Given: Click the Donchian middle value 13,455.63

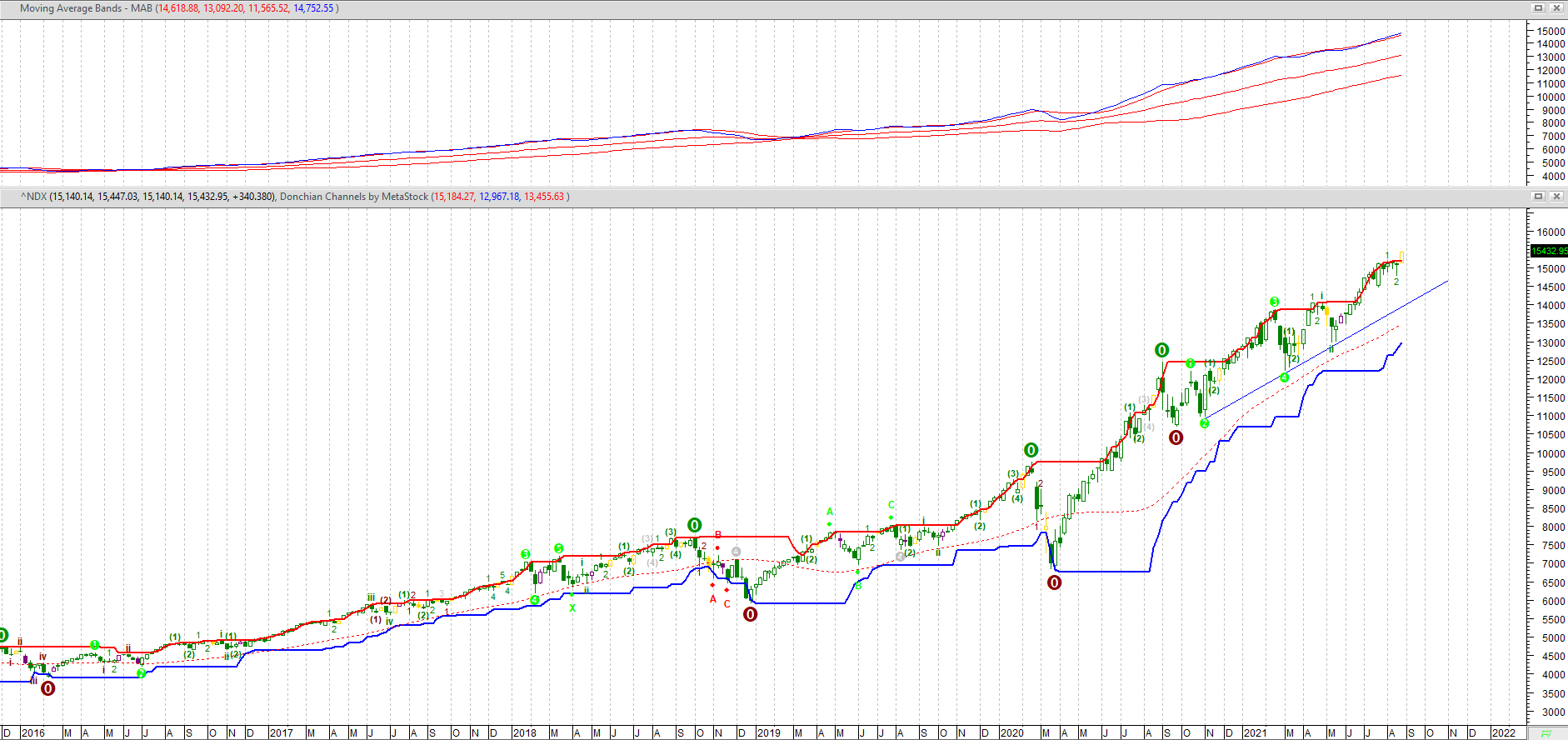Looking at the screenshot, I should [x=544, y=197].
